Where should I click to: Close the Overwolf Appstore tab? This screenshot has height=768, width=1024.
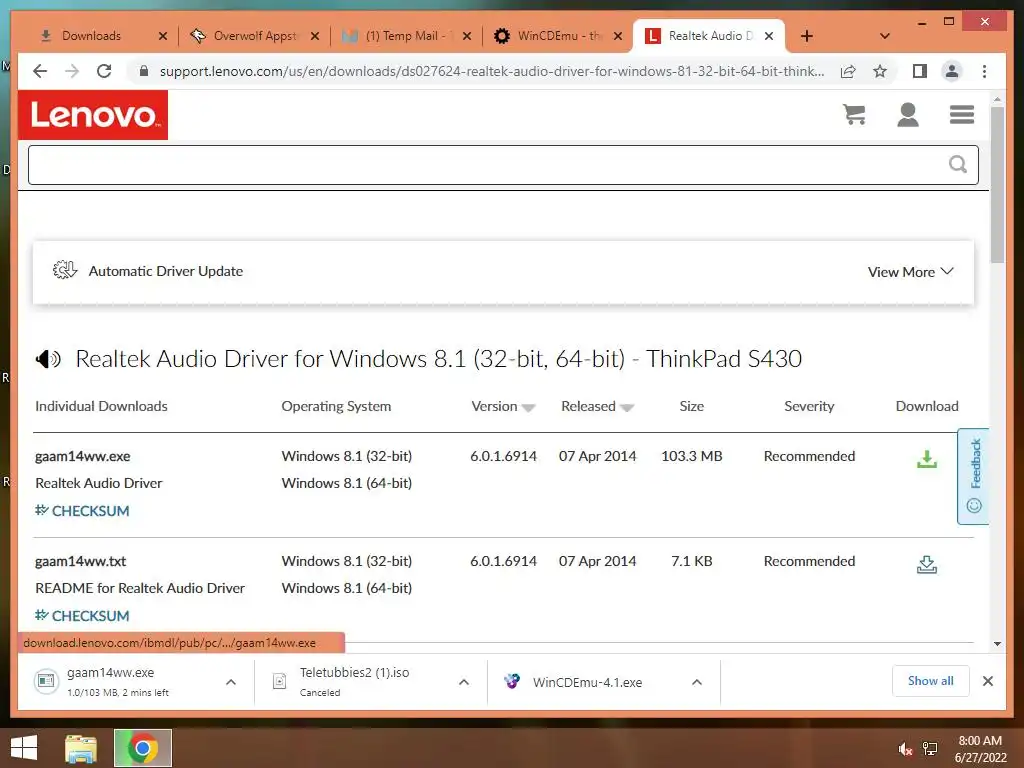pyautogui.click(x=315, y=36)
